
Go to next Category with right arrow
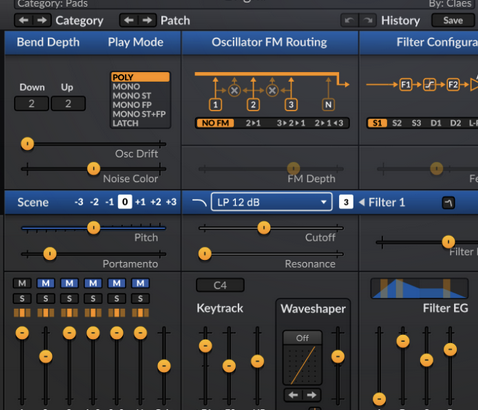tap(42, 20)
